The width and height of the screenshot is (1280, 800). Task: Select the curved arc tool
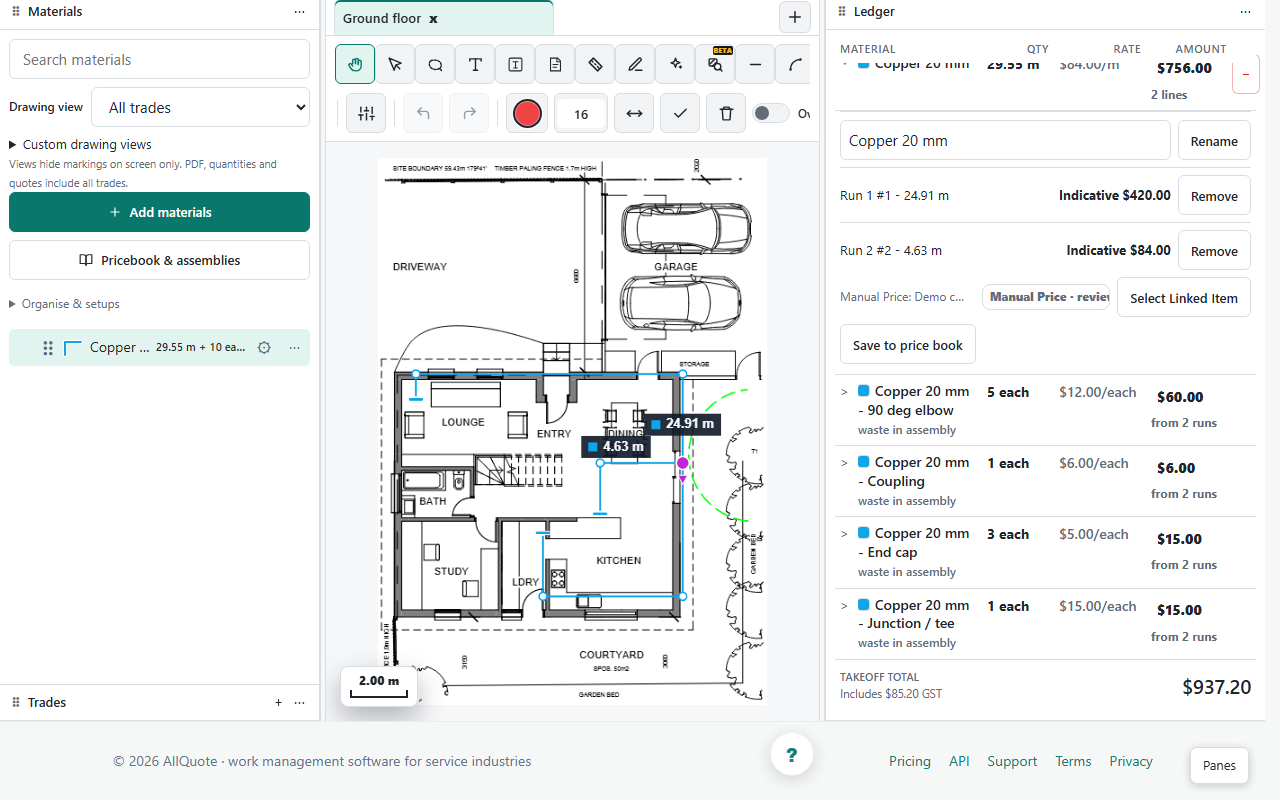point(794,64)
